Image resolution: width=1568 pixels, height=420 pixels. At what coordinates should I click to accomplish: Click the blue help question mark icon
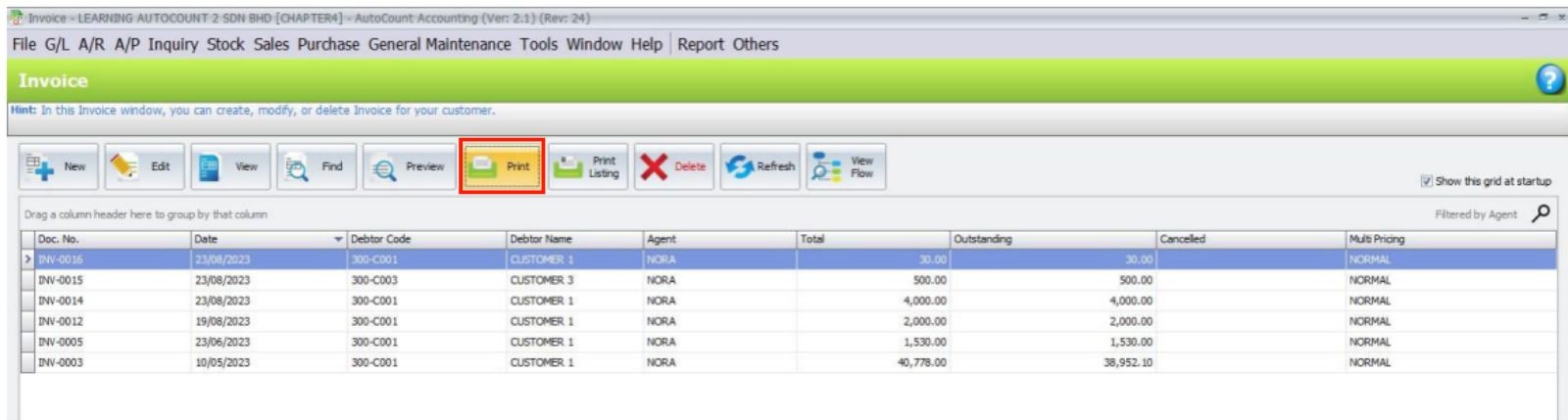pos(1549,80)
